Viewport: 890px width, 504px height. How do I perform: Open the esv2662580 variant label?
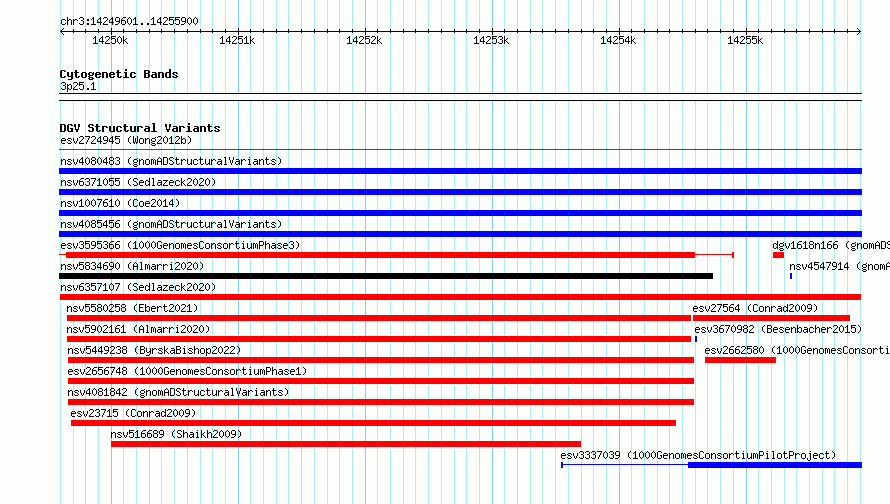[797, 350]
